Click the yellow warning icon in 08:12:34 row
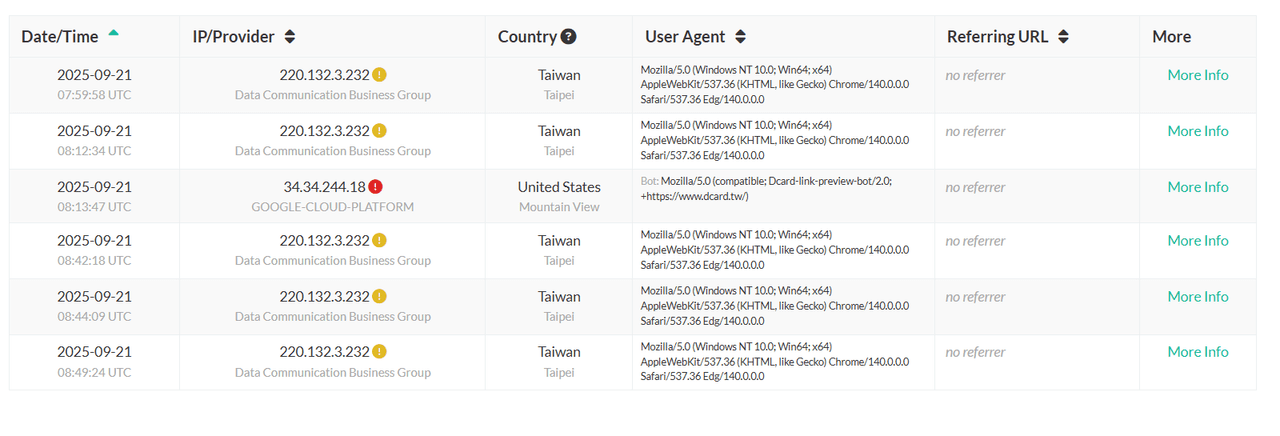The image size is (1280, 436). (x=380, y=131)
